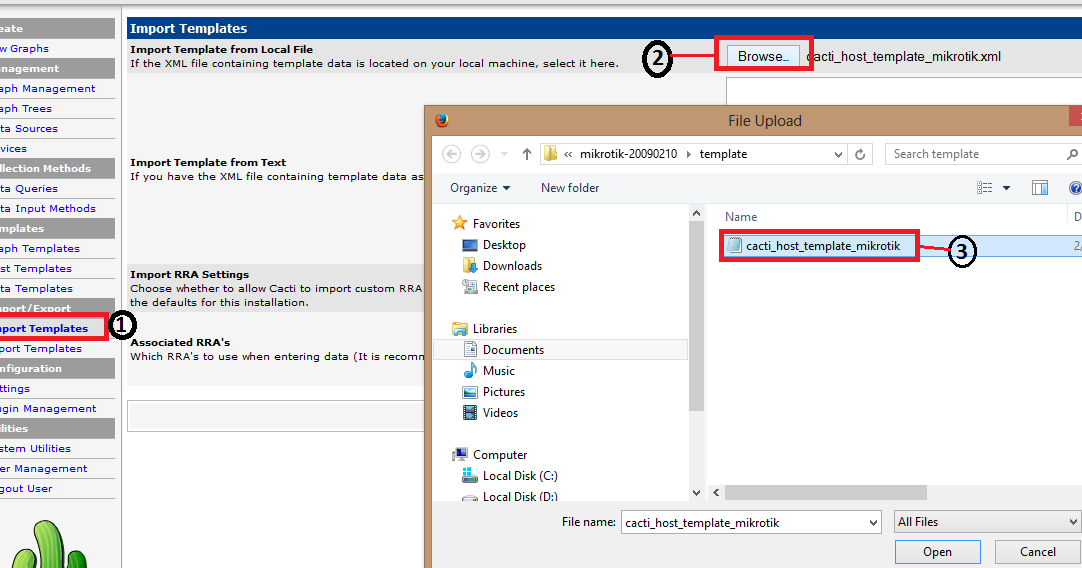Open the Organize menu

tap(480, 188)
